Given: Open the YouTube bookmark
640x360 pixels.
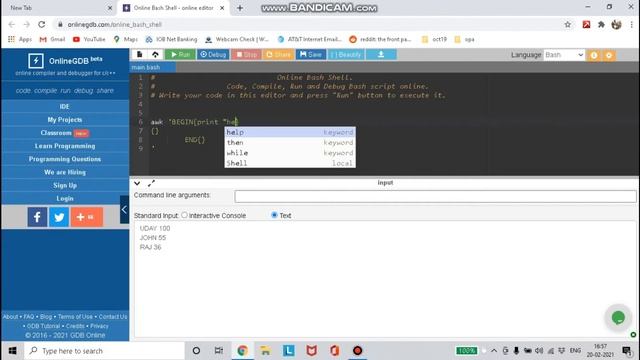Looking at the screenshot, I should [x=89, y=39].
